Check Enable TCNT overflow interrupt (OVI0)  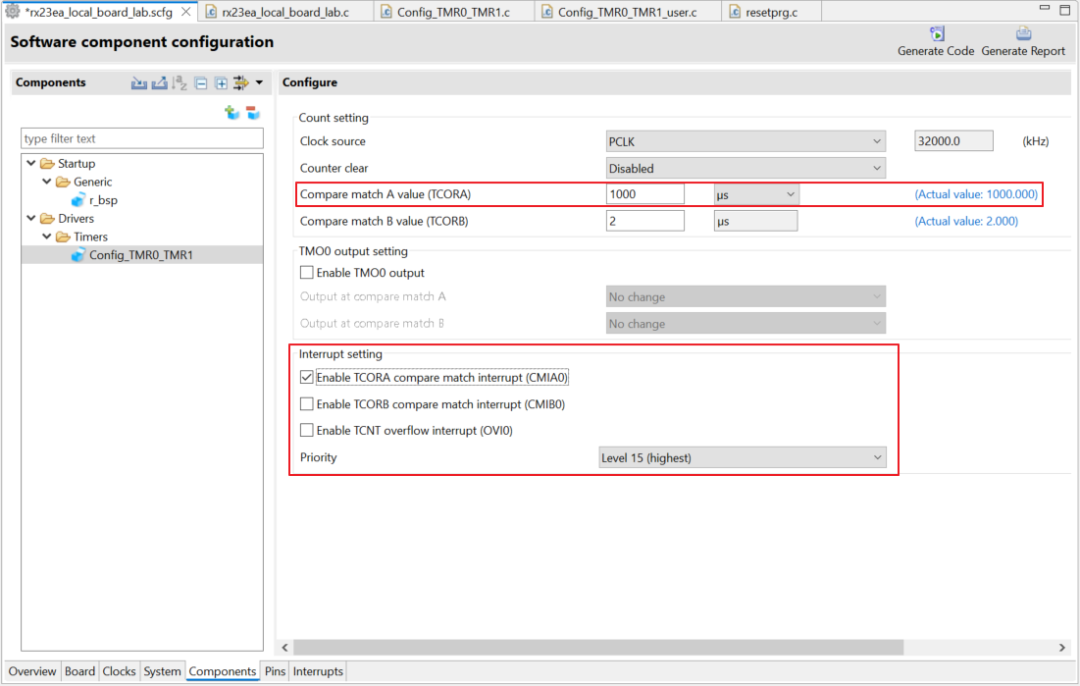click(x=307, y=430)
